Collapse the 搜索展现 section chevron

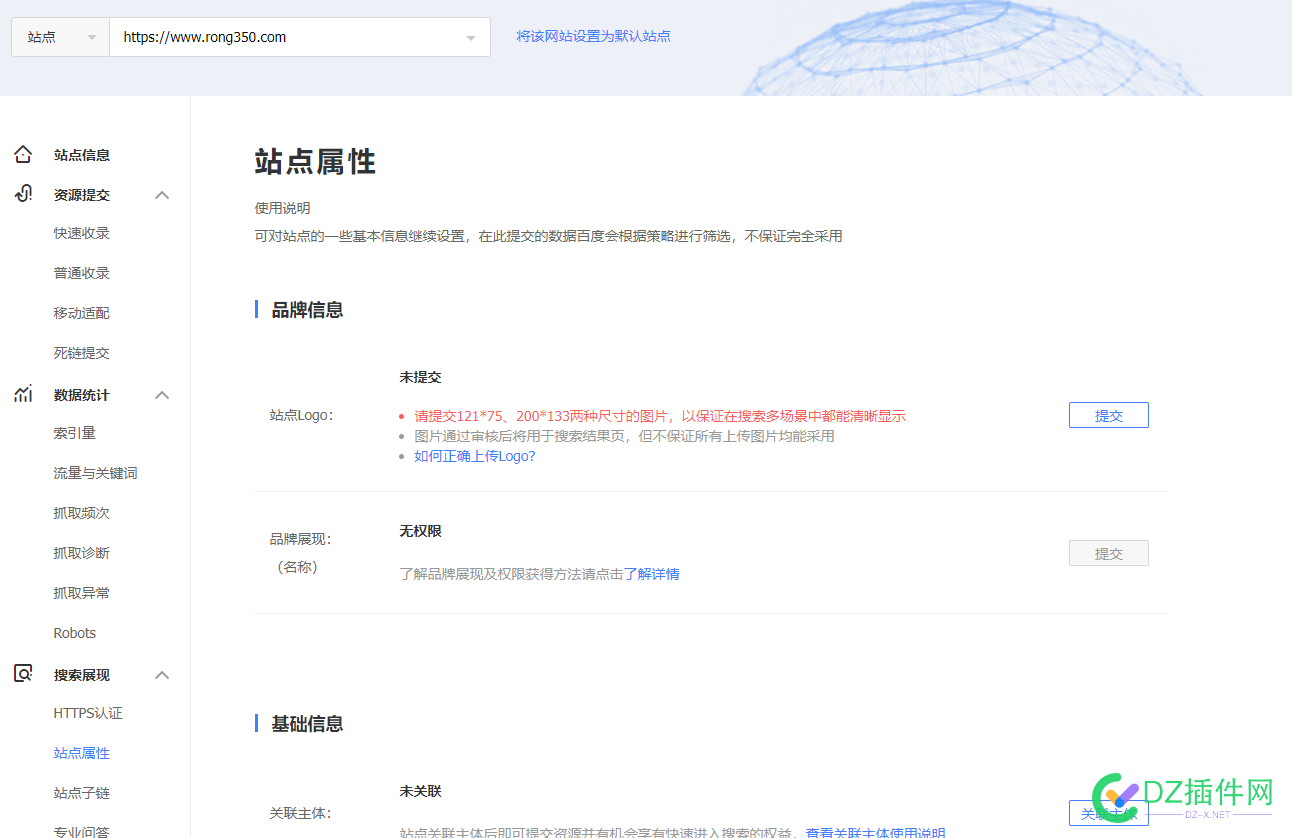coord(162,675)
